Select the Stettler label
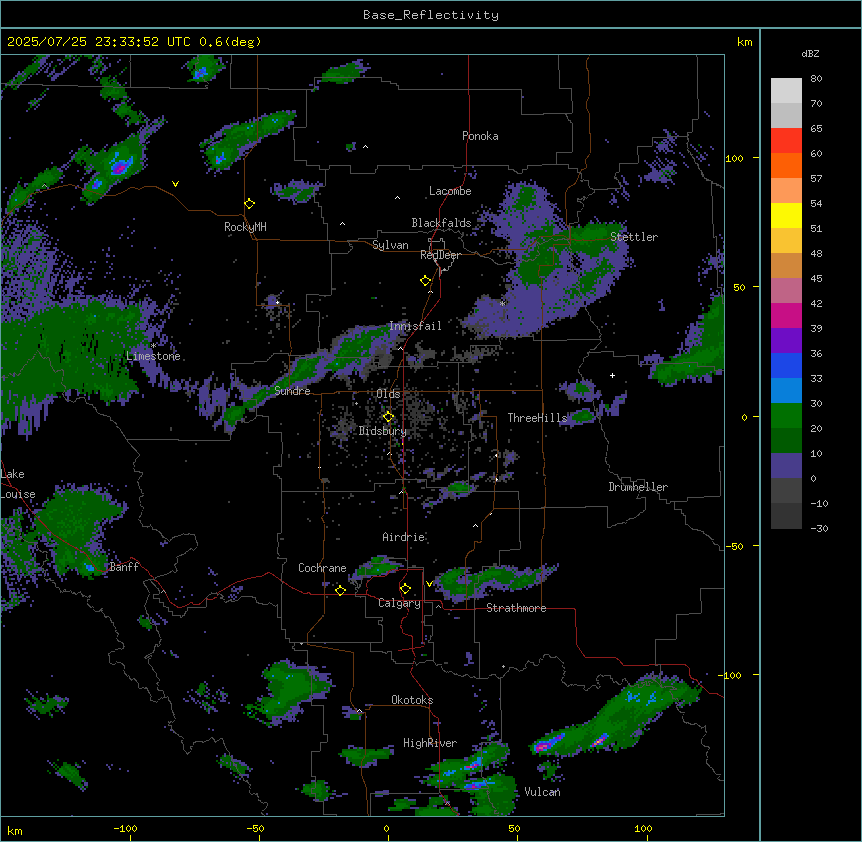 (634, 237)
